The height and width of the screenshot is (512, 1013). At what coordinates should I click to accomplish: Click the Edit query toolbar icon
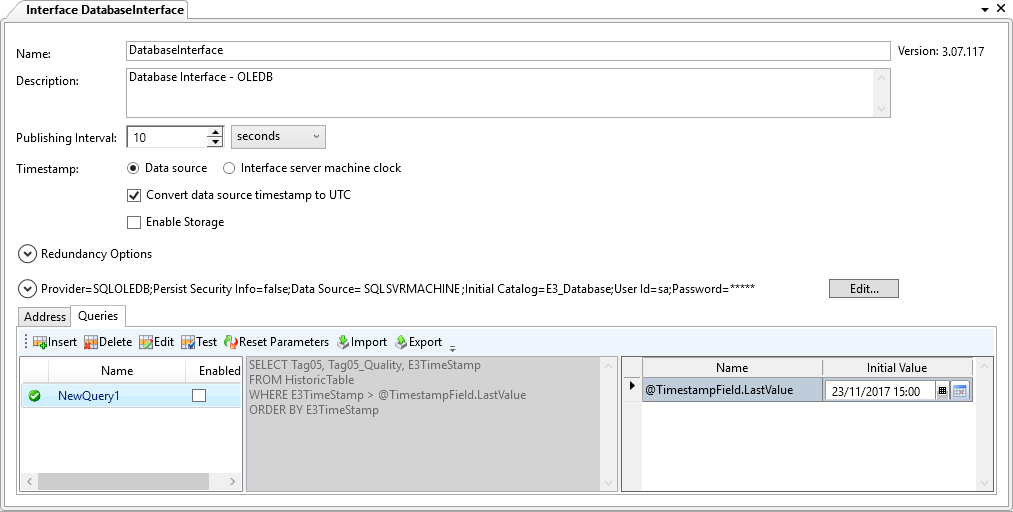pos(146,342)
